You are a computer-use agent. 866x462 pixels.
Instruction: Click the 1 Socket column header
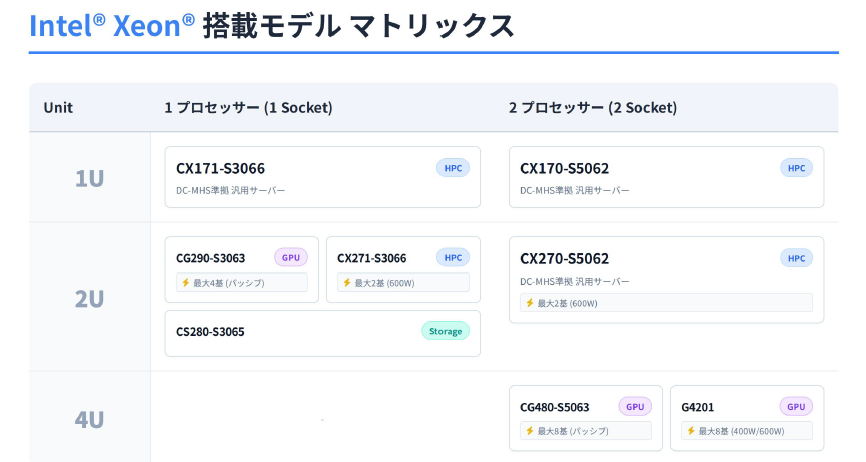(248, 107)
